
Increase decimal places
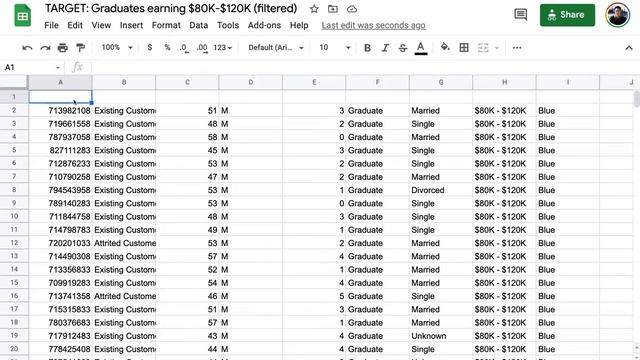tap(202, 48)
